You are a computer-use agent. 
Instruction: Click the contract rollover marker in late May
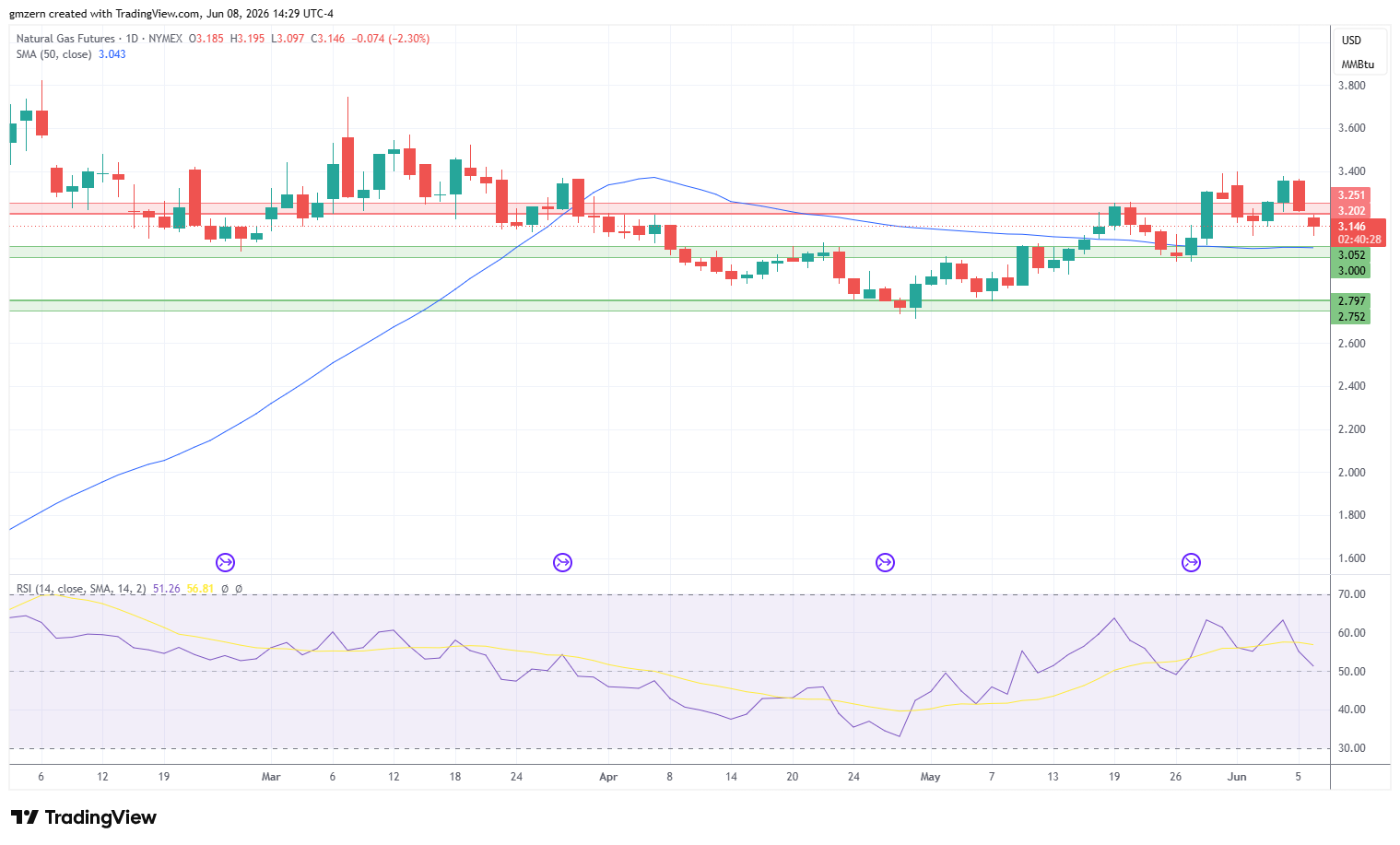(1191, 562)
